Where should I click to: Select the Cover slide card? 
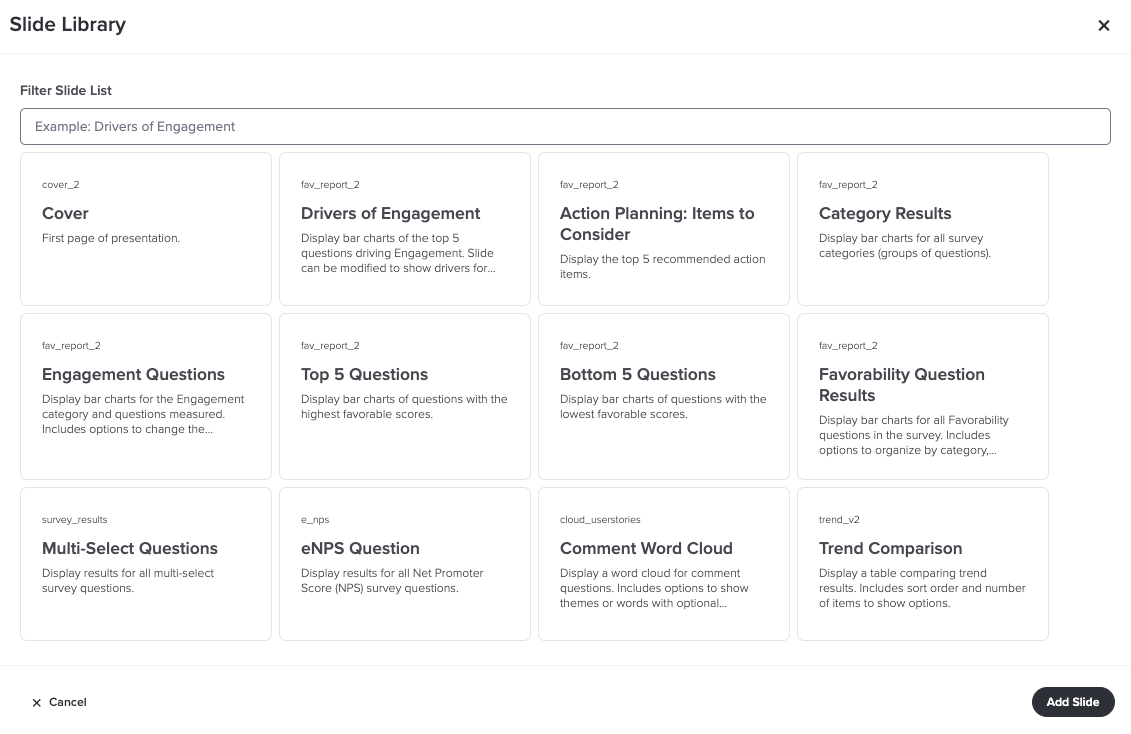(x=146, y=229)
